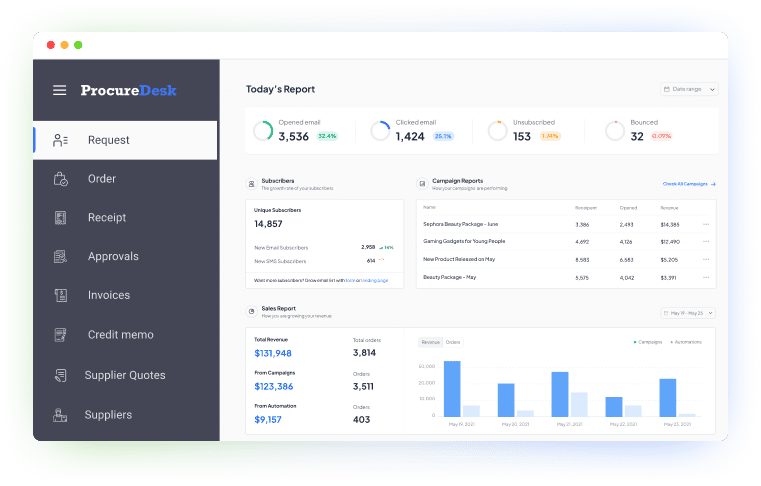The height and width of the screenshot is (486, 761).
Task: Open the Date range dropdown
Action: click(689, 89)
